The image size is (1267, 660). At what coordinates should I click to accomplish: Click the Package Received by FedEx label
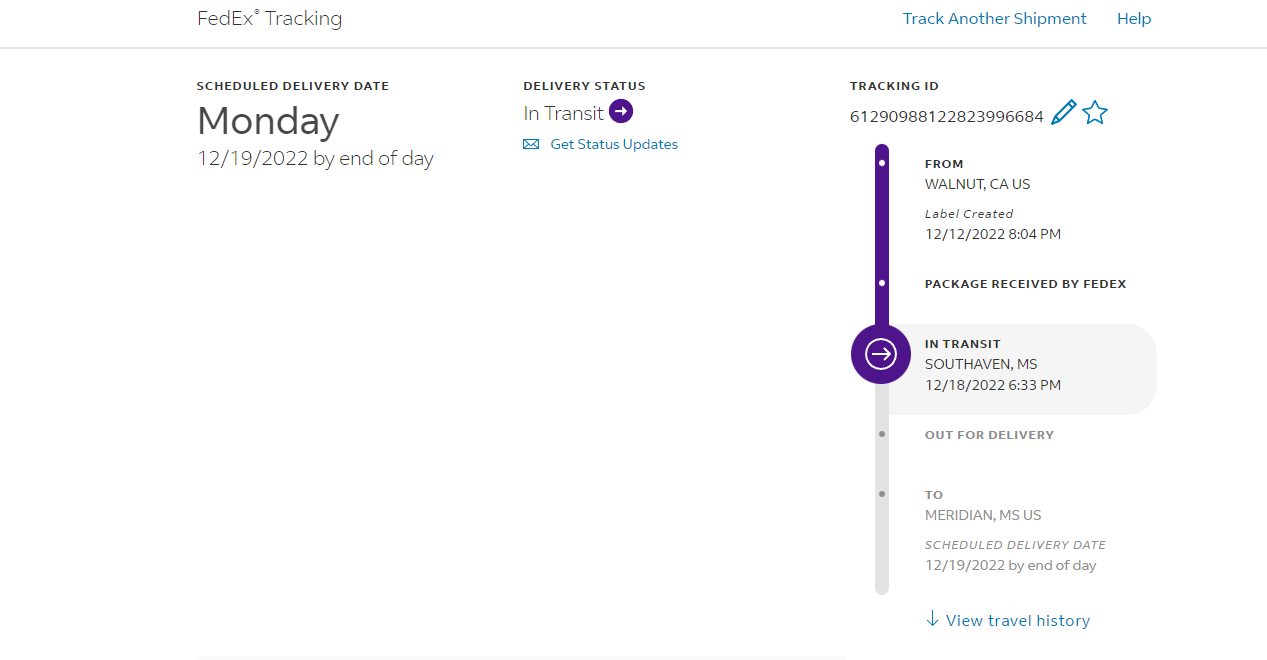click(1025, 284)
